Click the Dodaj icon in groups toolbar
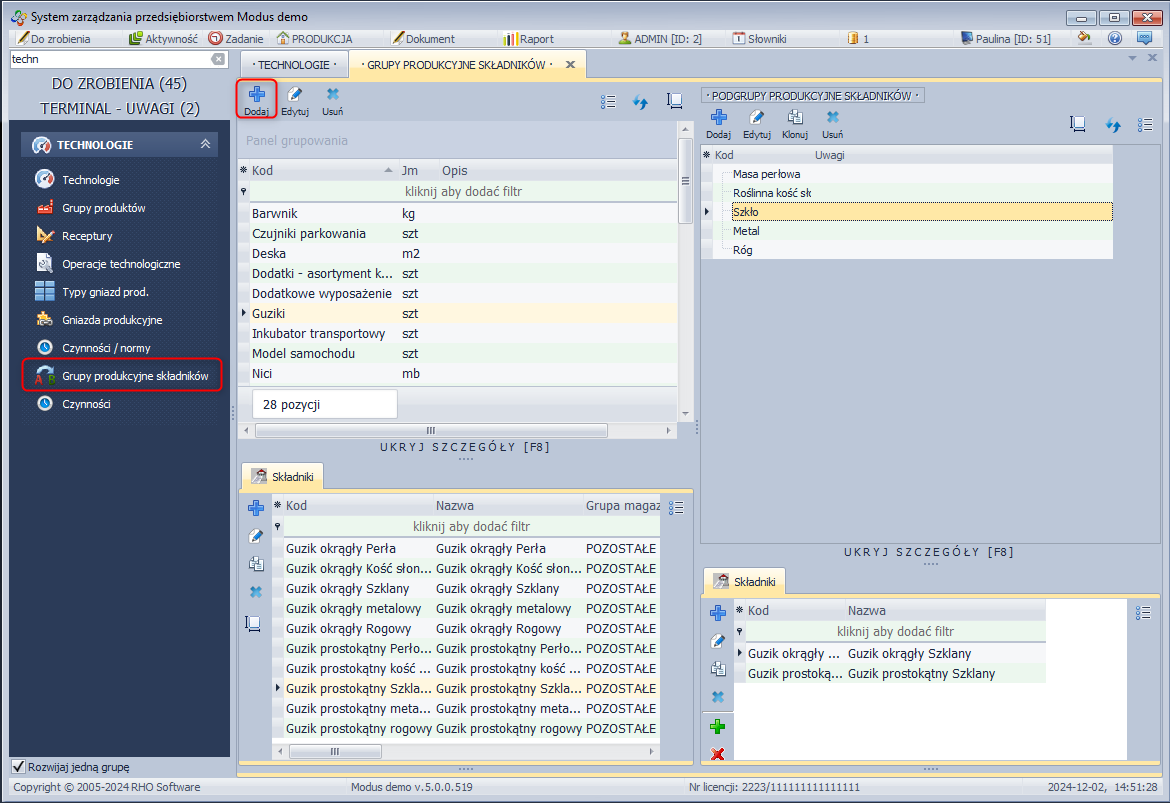Image resolution: width=1170 pixels, height=803 pixels. tap(256, 95)
